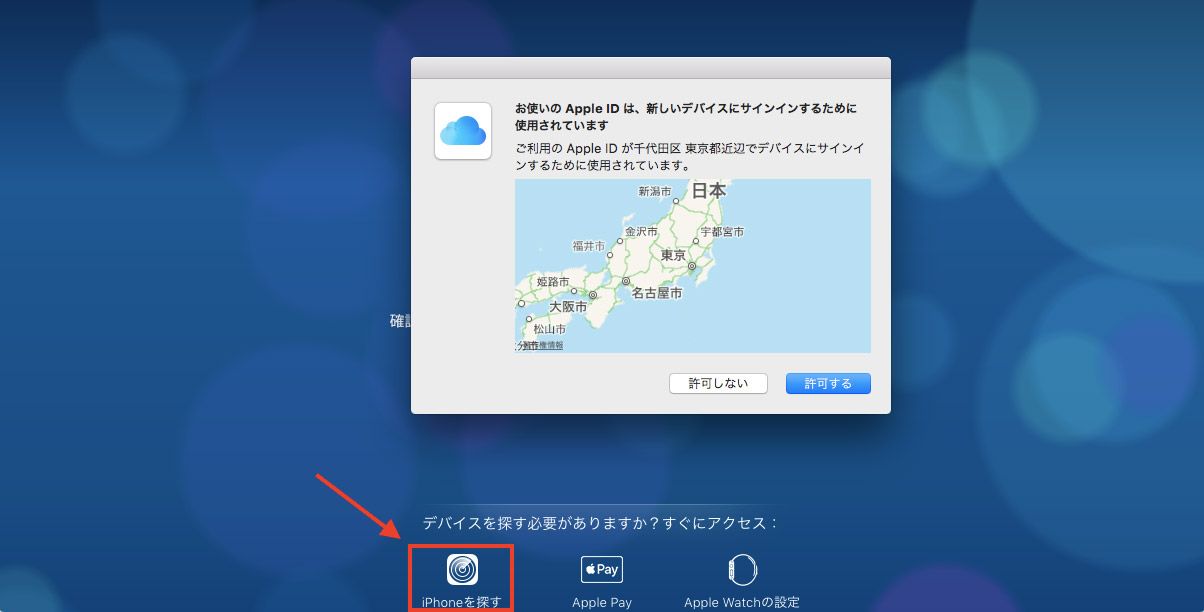The height and width of the screenshot is (612, 1204).
Task: Click the Apple Watchの設定 text label
Action: (742, 602)
